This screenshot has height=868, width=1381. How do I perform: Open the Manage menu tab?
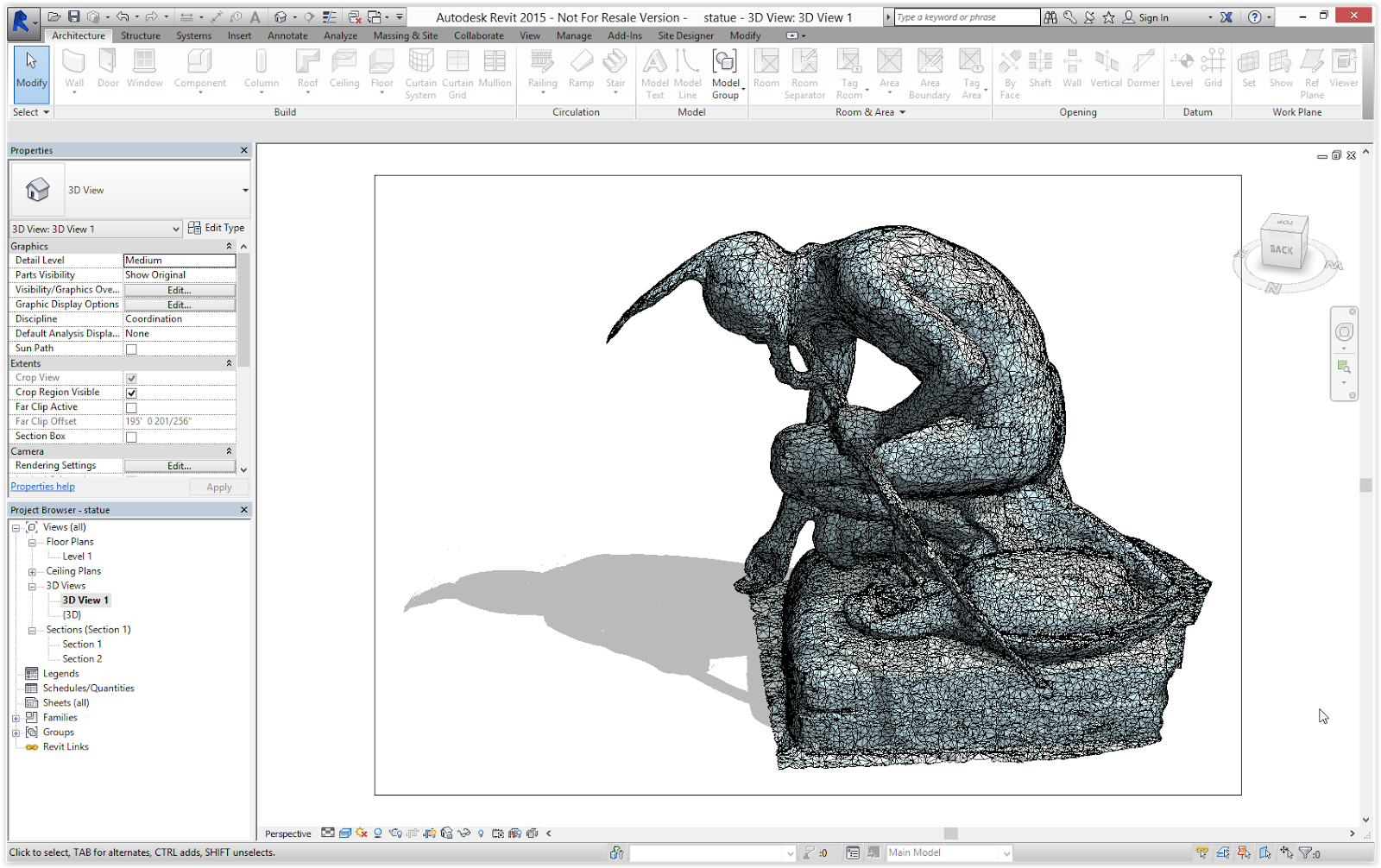click(574, 35)
